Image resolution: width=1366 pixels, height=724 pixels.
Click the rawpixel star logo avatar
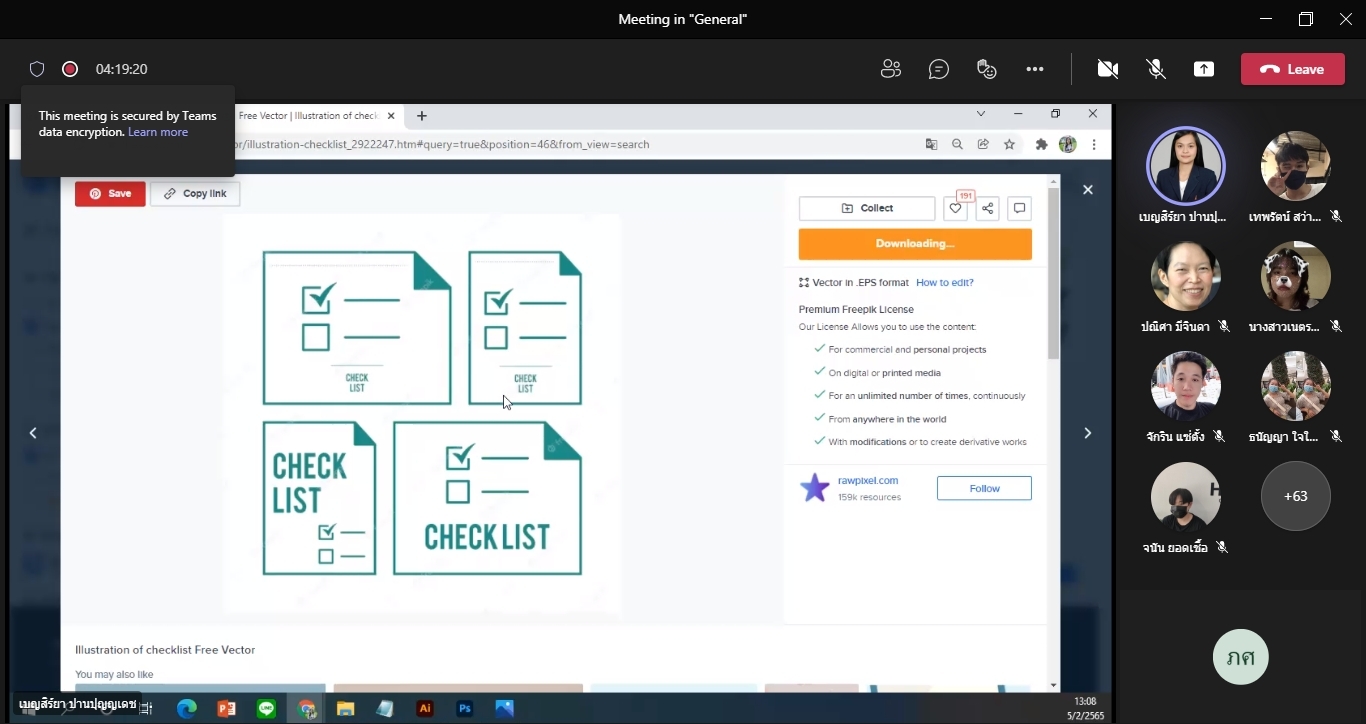tap(815, 488)
